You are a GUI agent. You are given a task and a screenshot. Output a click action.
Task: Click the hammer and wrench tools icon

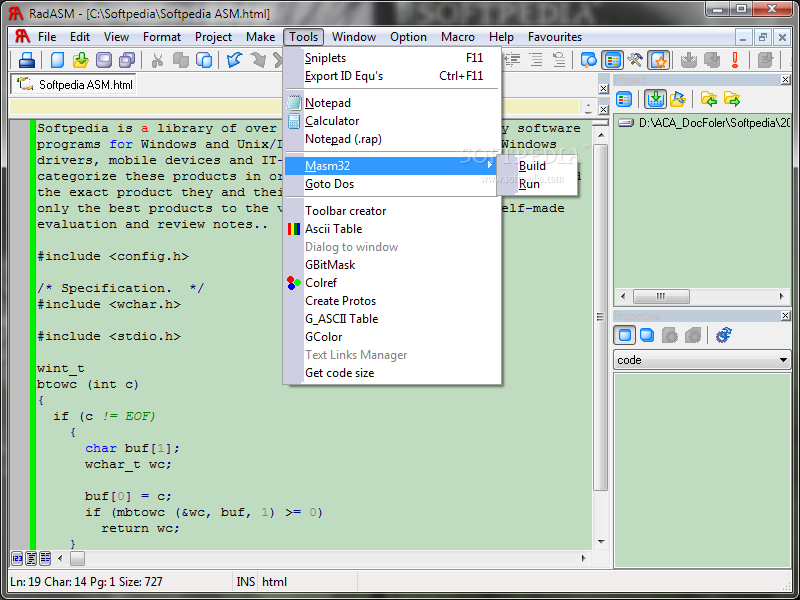point(635,60)
